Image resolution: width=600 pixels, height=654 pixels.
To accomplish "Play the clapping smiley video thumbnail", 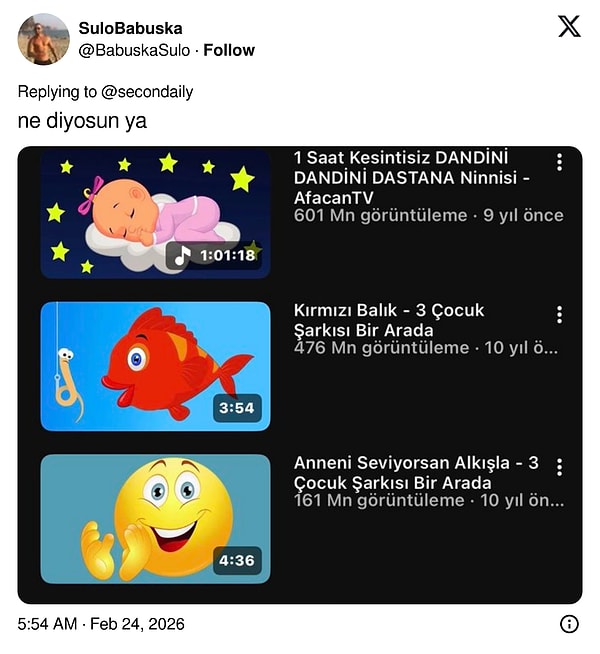I will point(155,518).
